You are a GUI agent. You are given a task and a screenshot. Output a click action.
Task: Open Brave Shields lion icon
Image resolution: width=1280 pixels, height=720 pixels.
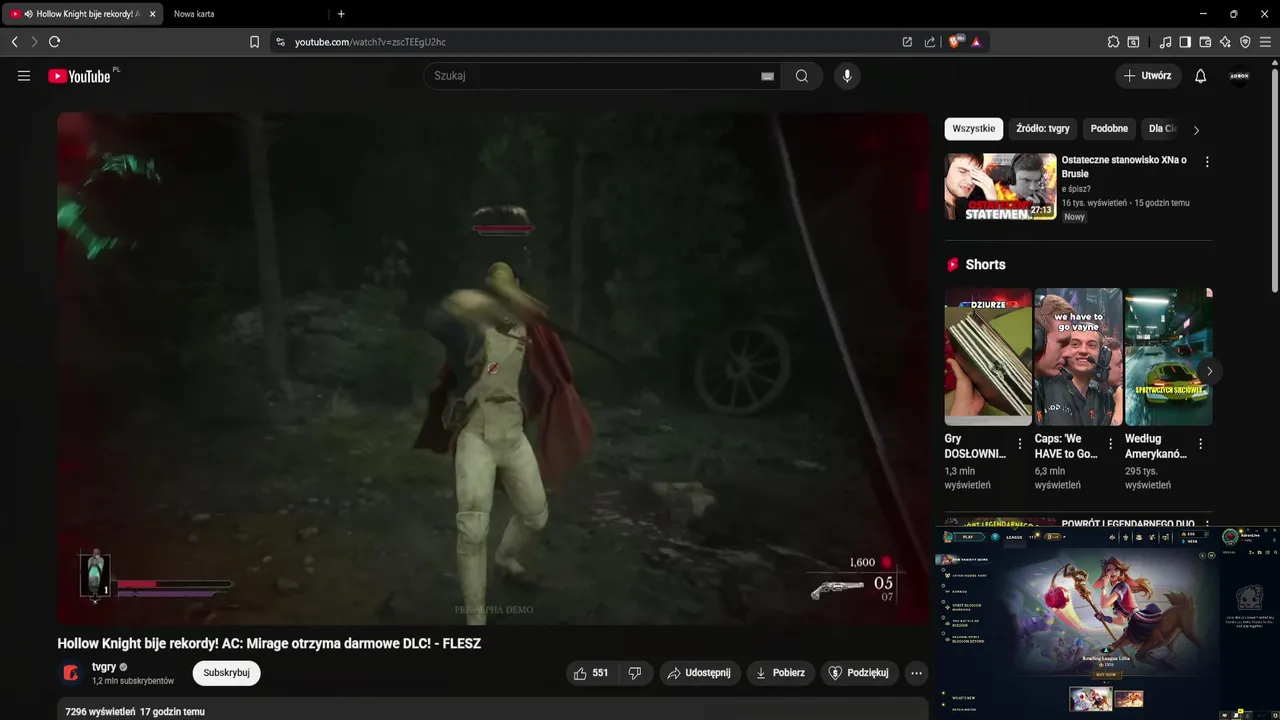coord(955,42)
